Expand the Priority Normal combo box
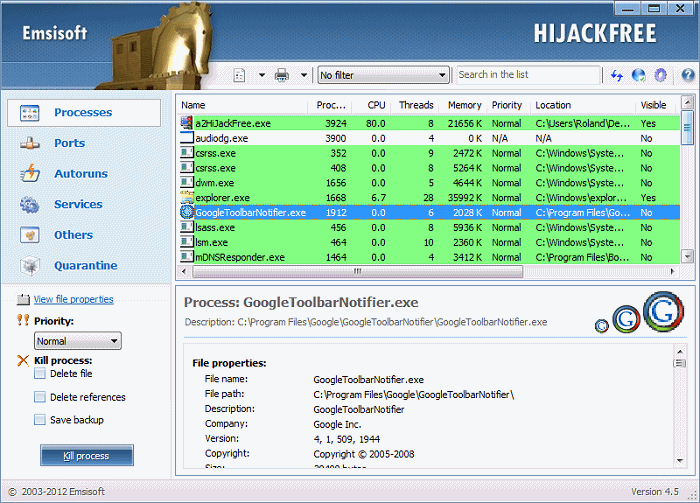Image resolution: width=700 pixels, height=503 pixels. point(77,341)
